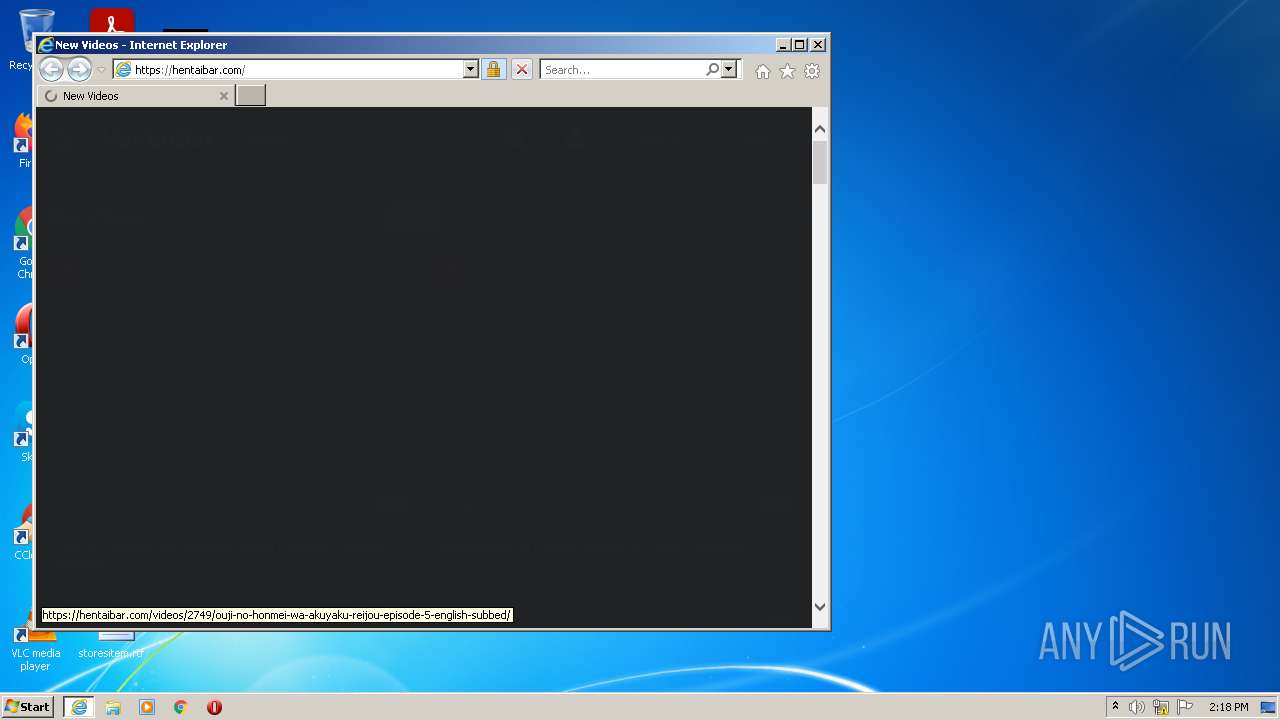Viewport: 1280px width, 720px height.
Task: Select the New Videos tab
Action: (135, 96)
